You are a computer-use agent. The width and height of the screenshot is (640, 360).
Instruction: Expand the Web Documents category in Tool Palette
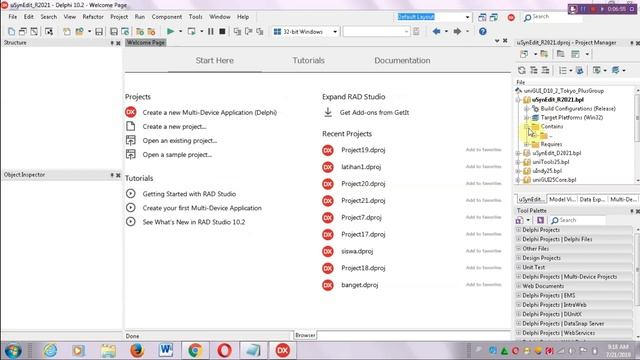[518, 286]
